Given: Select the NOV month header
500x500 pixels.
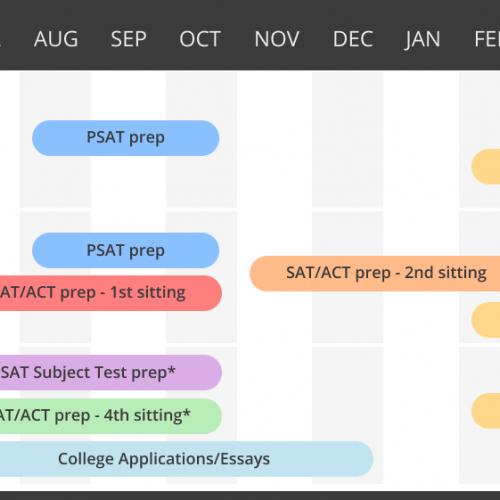Looking at the screenshot, I should (277, 39).
